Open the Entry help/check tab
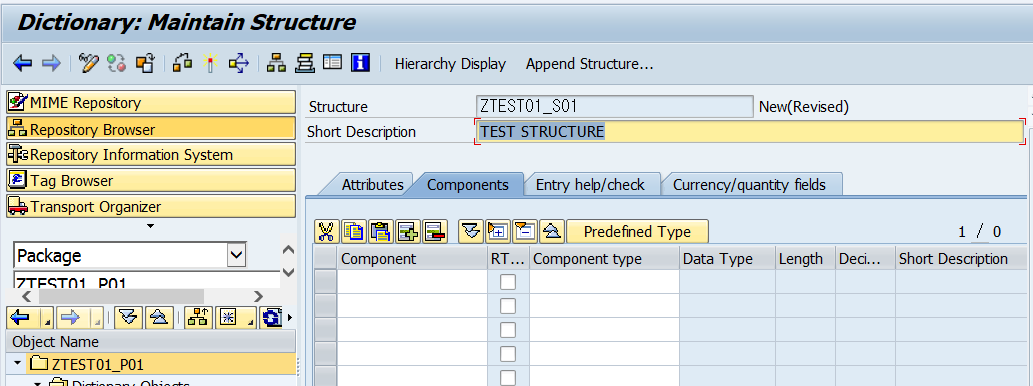The height and width of the screenshot is (386, 1033). click(x=590, y=184)
